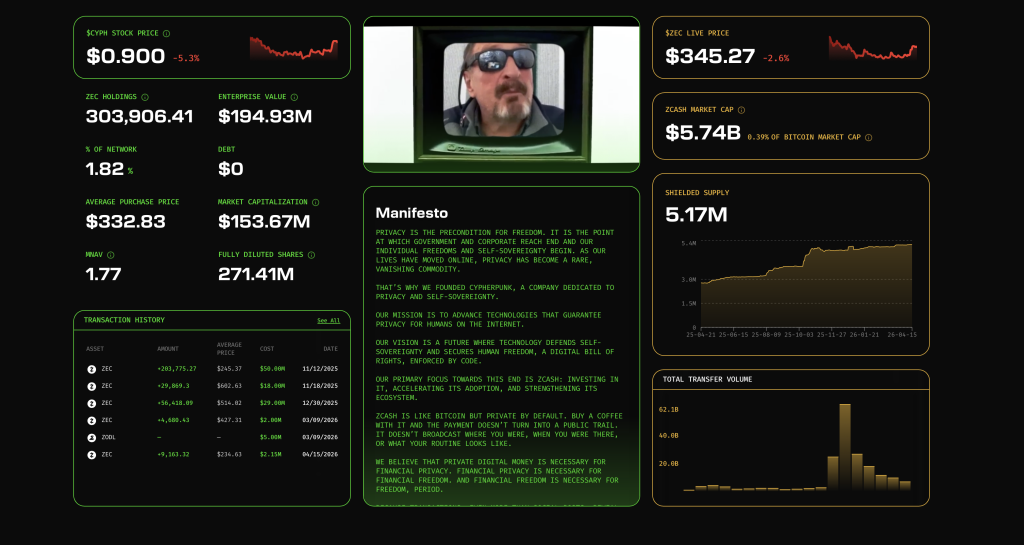Viewport: 1024px width, 545px height.
Task: Click the DATE column header
Action: (330, 349)
